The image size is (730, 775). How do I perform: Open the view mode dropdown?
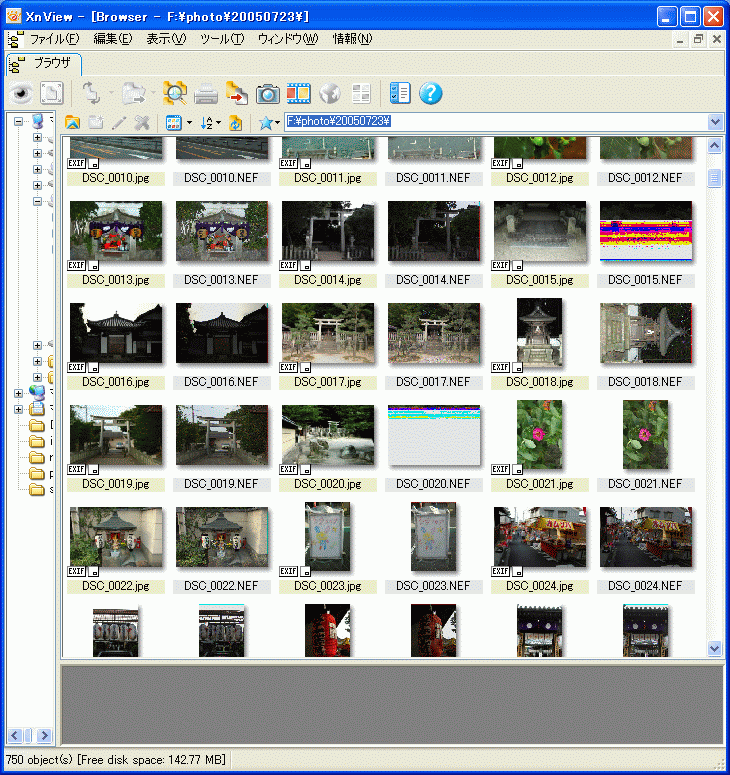coord(178,122)
